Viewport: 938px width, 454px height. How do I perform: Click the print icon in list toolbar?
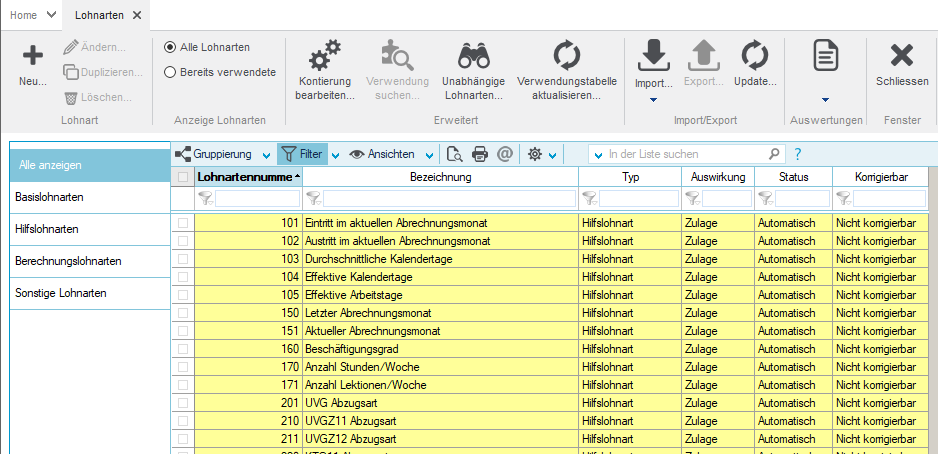pyautogui.click(x=480, y=154)
